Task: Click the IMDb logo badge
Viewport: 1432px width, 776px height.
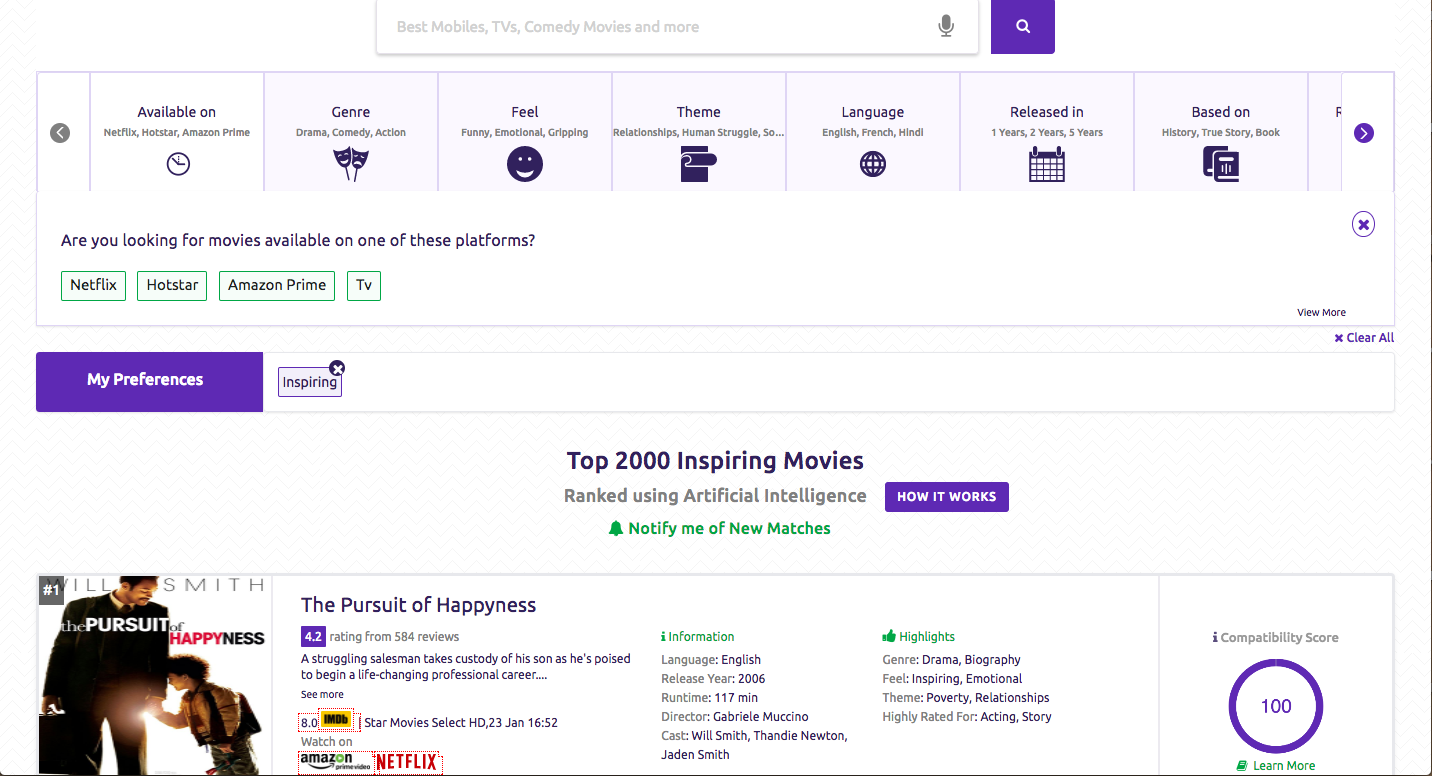Action: click(x=336, y=720)
